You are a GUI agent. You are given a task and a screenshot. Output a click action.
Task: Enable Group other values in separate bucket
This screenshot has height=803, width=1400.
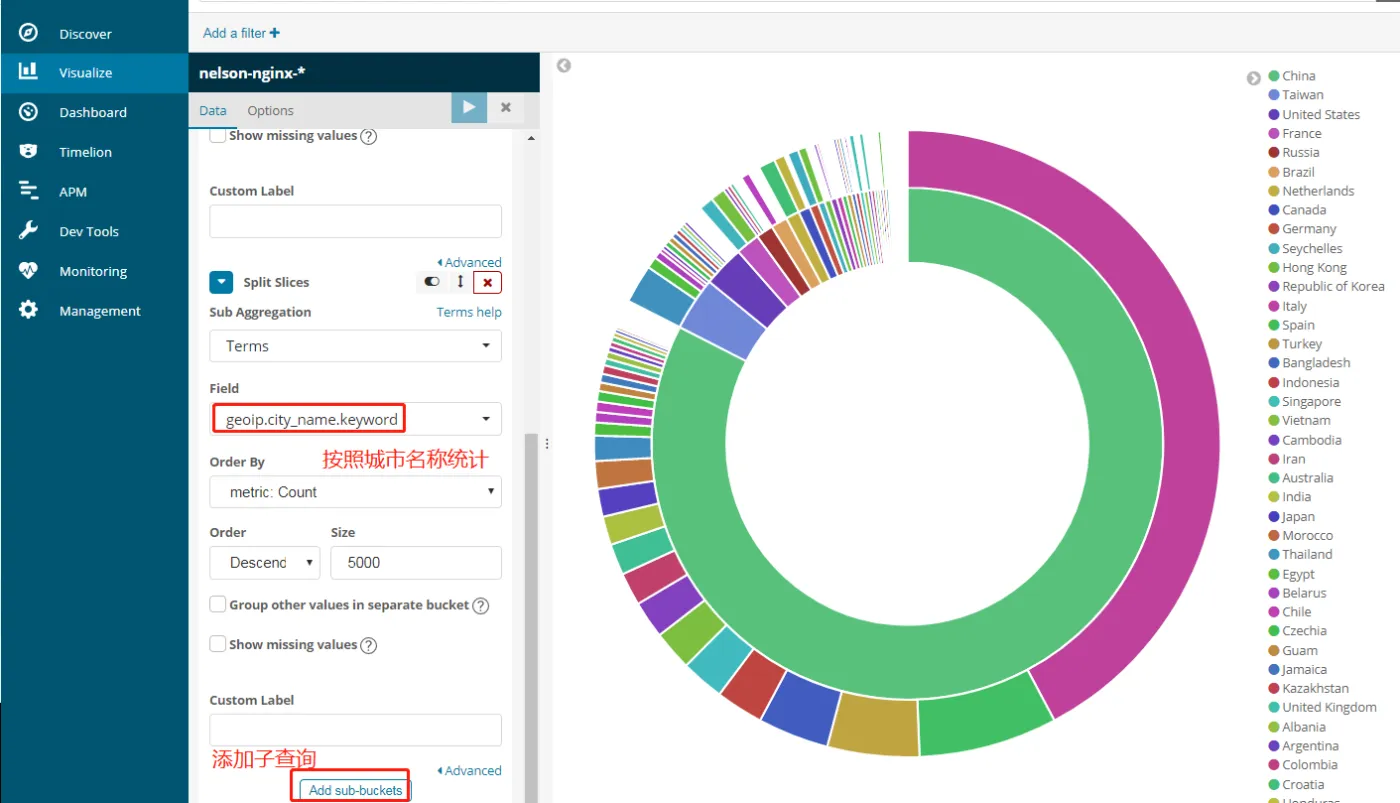tap(217, 604)
